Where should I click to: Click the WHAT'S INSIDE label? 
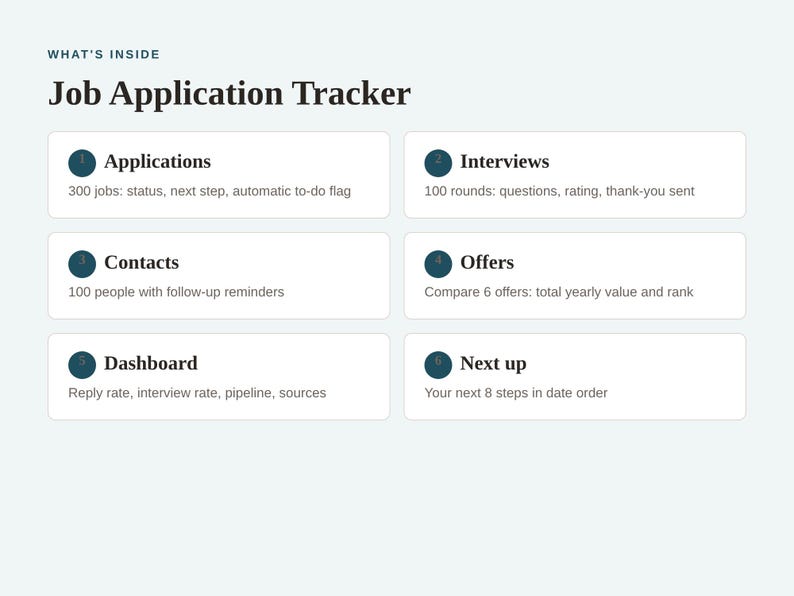coord(104,54)
